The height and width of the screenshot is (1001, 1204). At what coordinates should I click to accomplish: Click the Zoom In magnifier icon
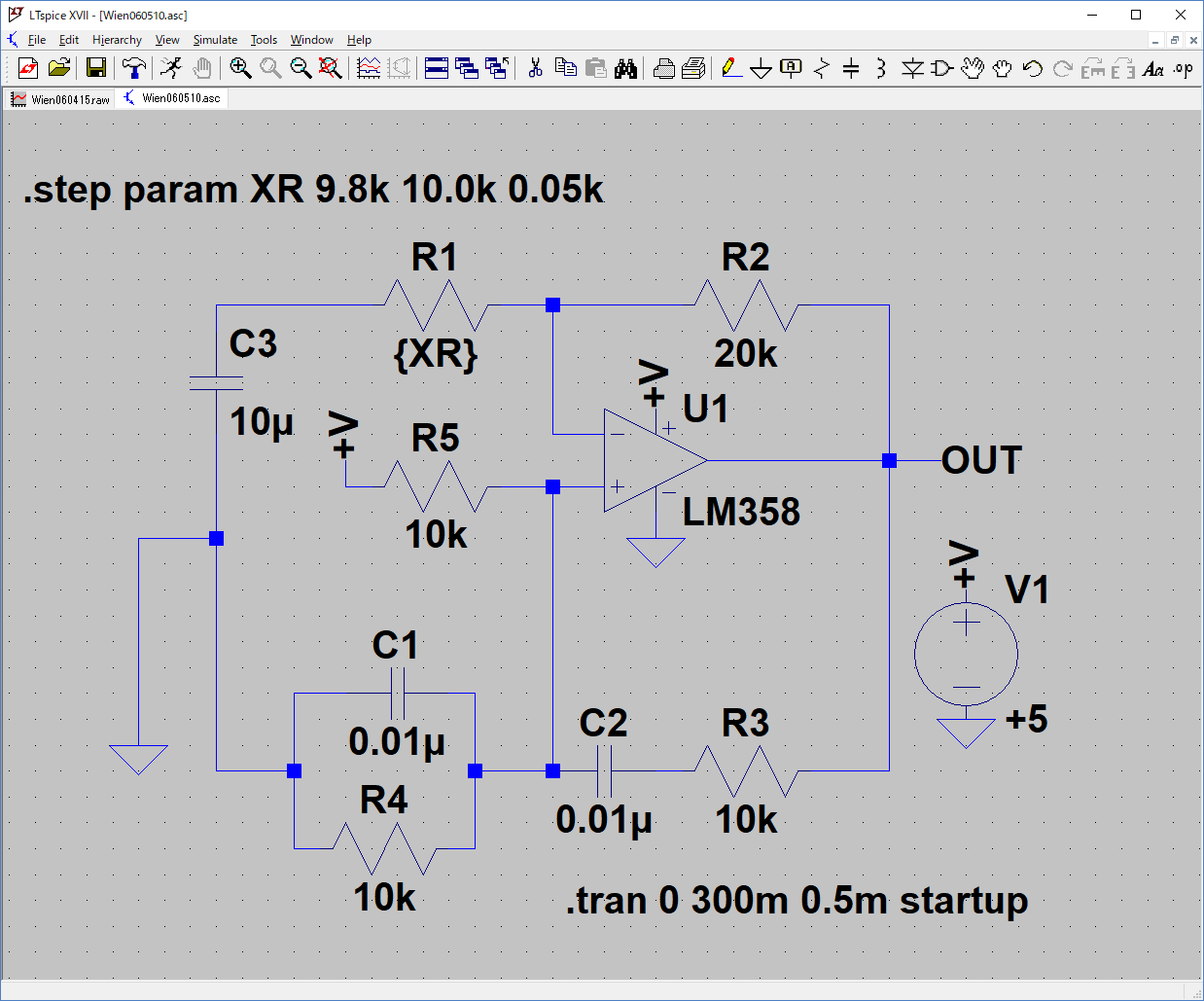[x=240, y=68]
